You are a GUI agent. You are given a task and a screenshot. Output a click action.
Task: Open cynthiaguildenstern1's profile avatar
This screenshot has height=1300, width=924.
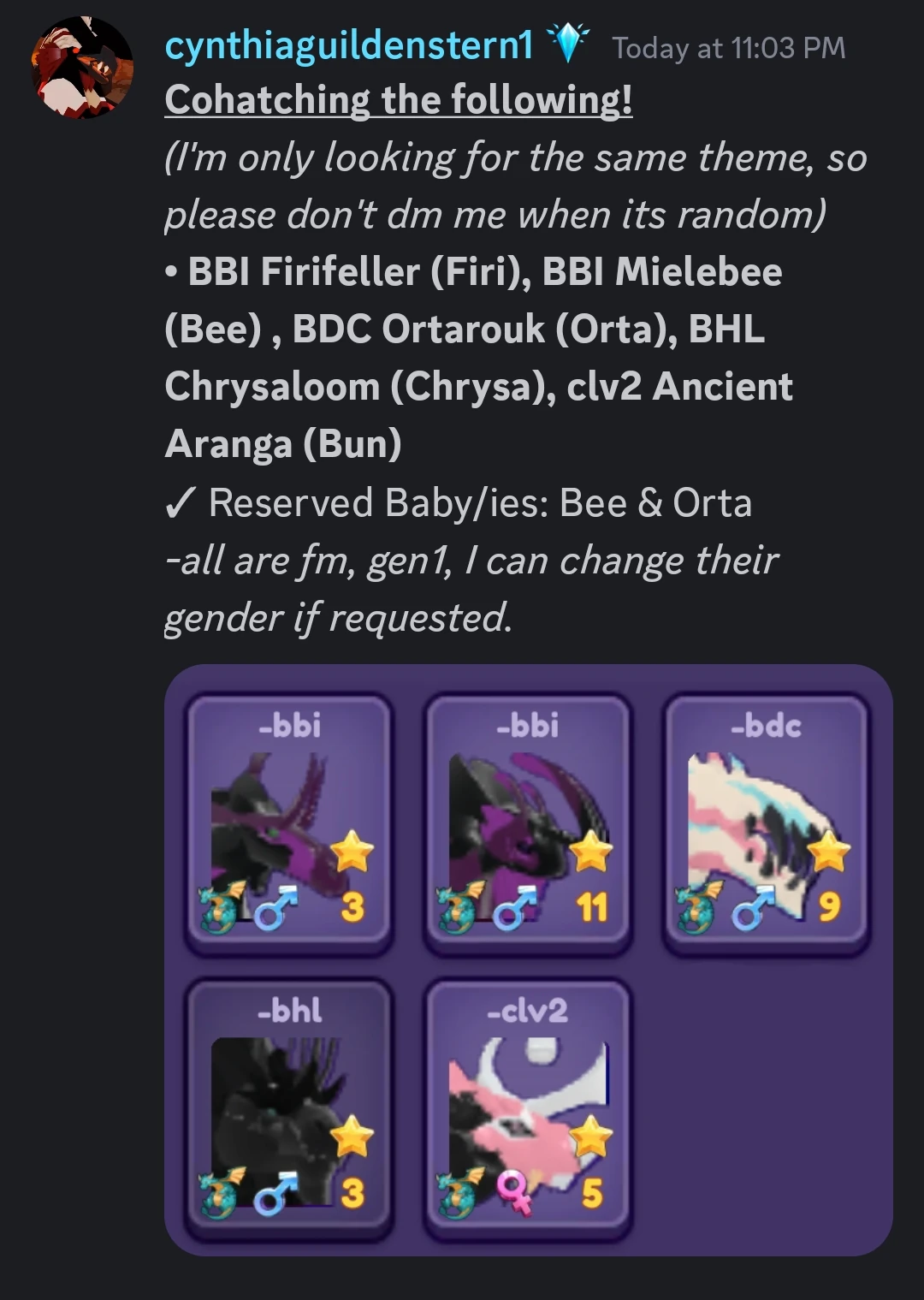coord(82,67)
